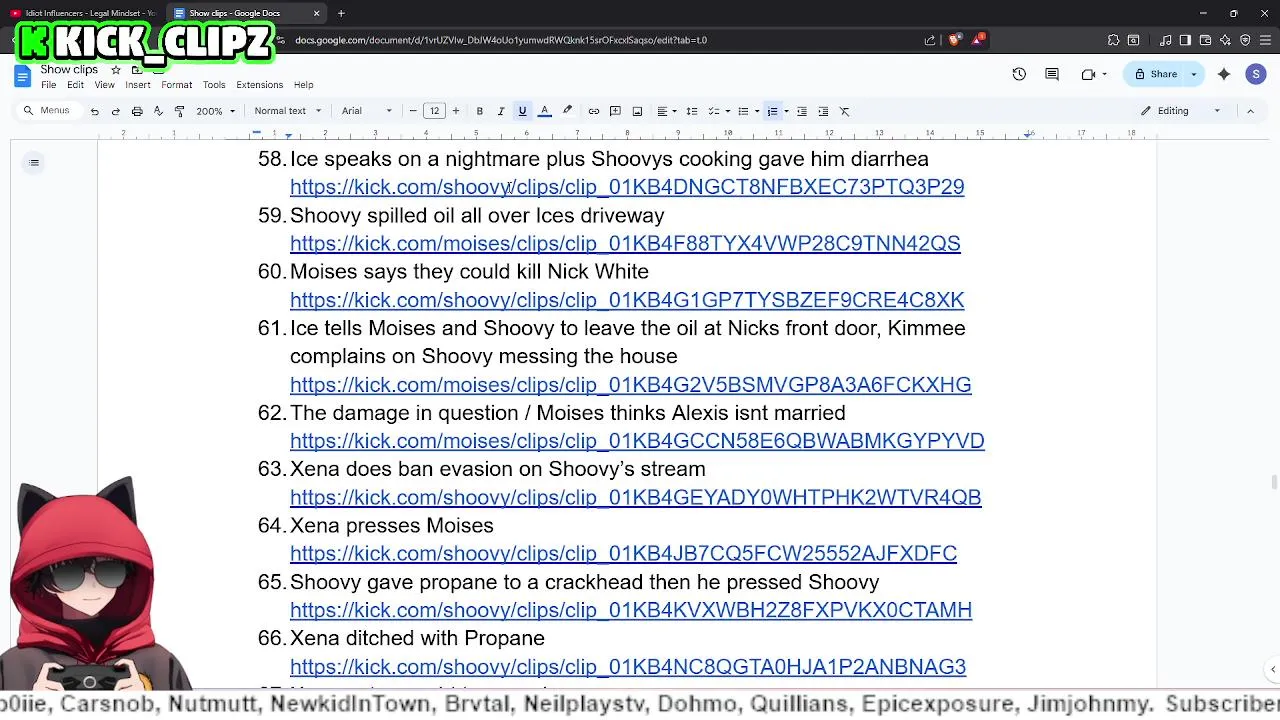The width and height of the screenshot is (1280, 720).
Task: Open clip link ending BSMVGP8A3A6FCKXHG
Action: 630,385
